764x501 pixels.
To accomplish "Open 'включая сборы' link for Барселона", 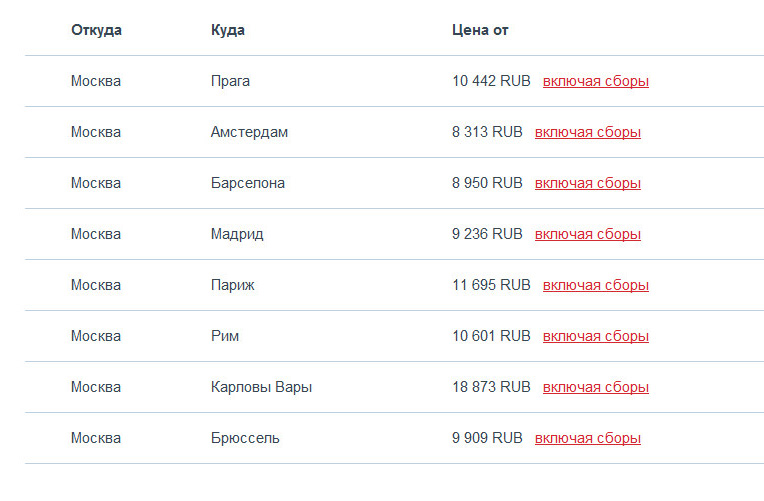I will coord(588,183).
